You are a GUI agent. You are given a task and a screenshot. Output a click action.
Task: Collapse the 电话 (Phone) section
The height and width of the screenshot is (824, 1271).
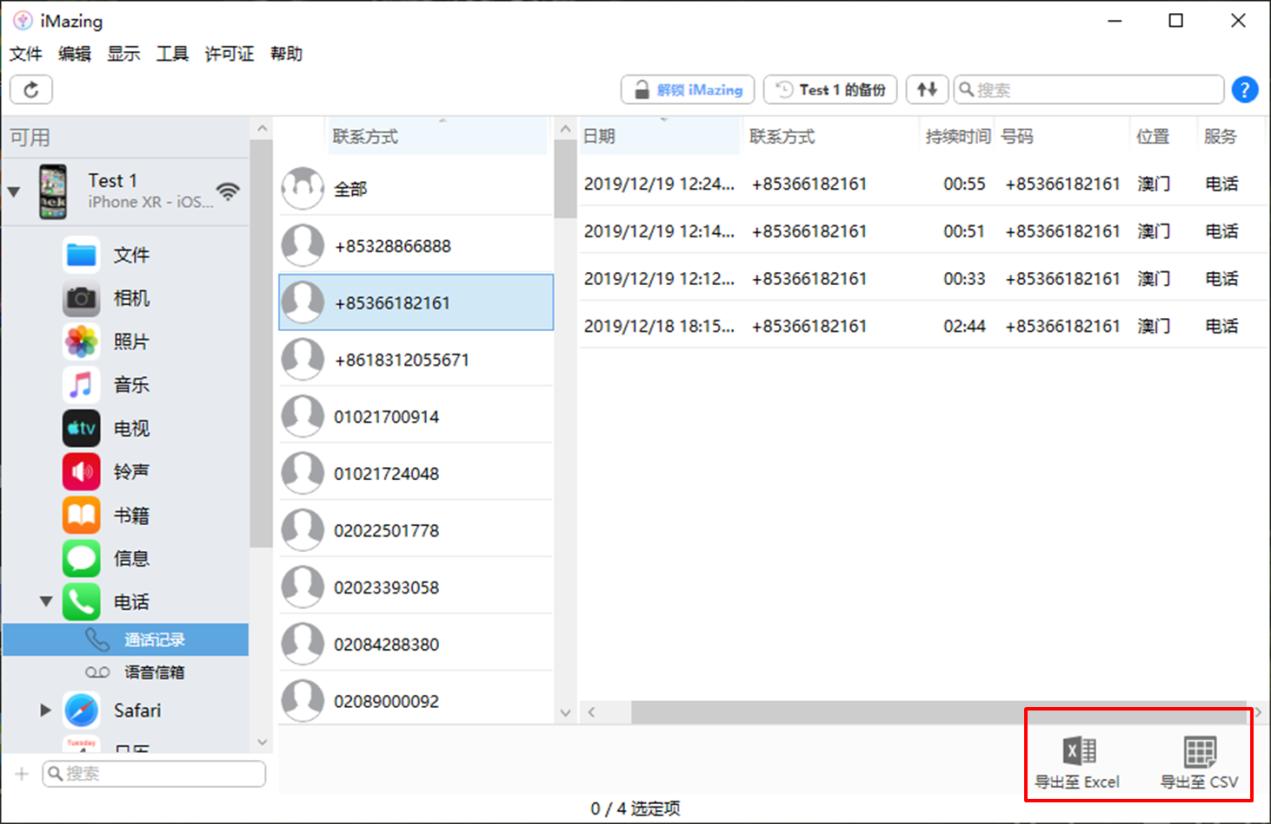click(x=46, y=600)
